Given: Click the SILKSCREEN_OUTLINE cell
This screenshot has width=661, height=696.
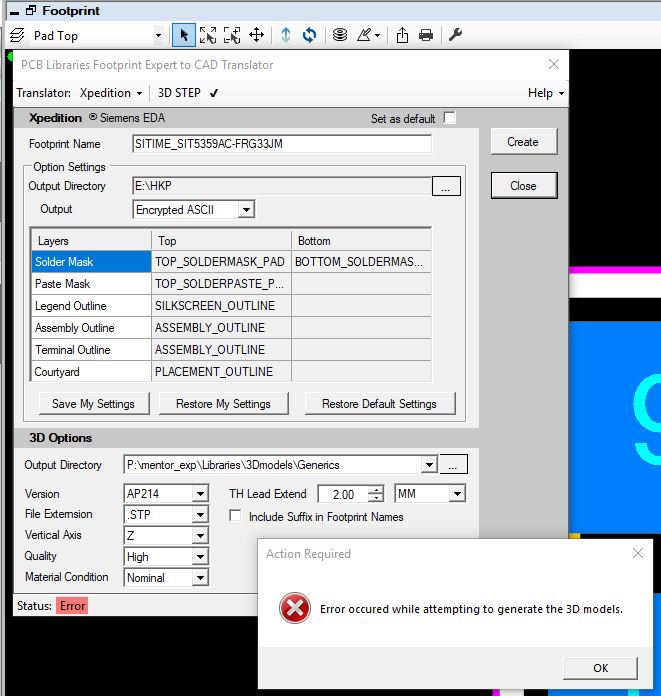Looking at the screenshot, I should click(x=221, y=306).
